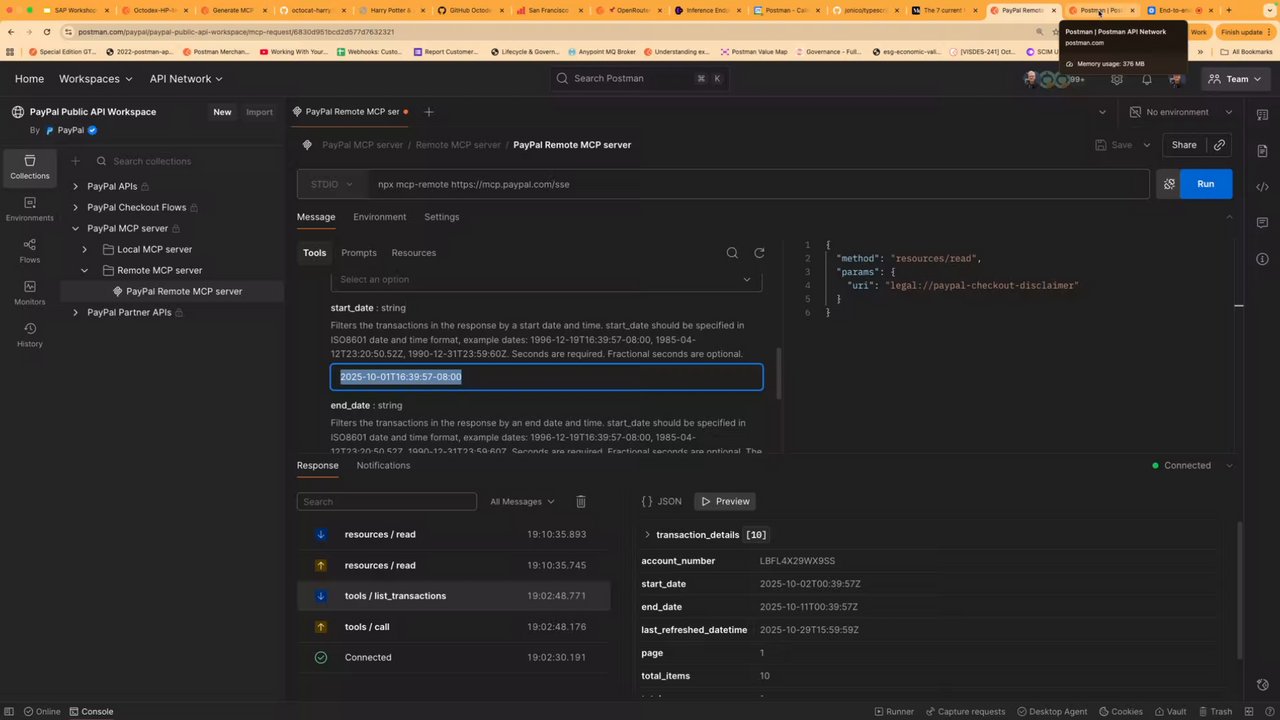Click the Import button
1280x720 pixels.
pos(259,112)
